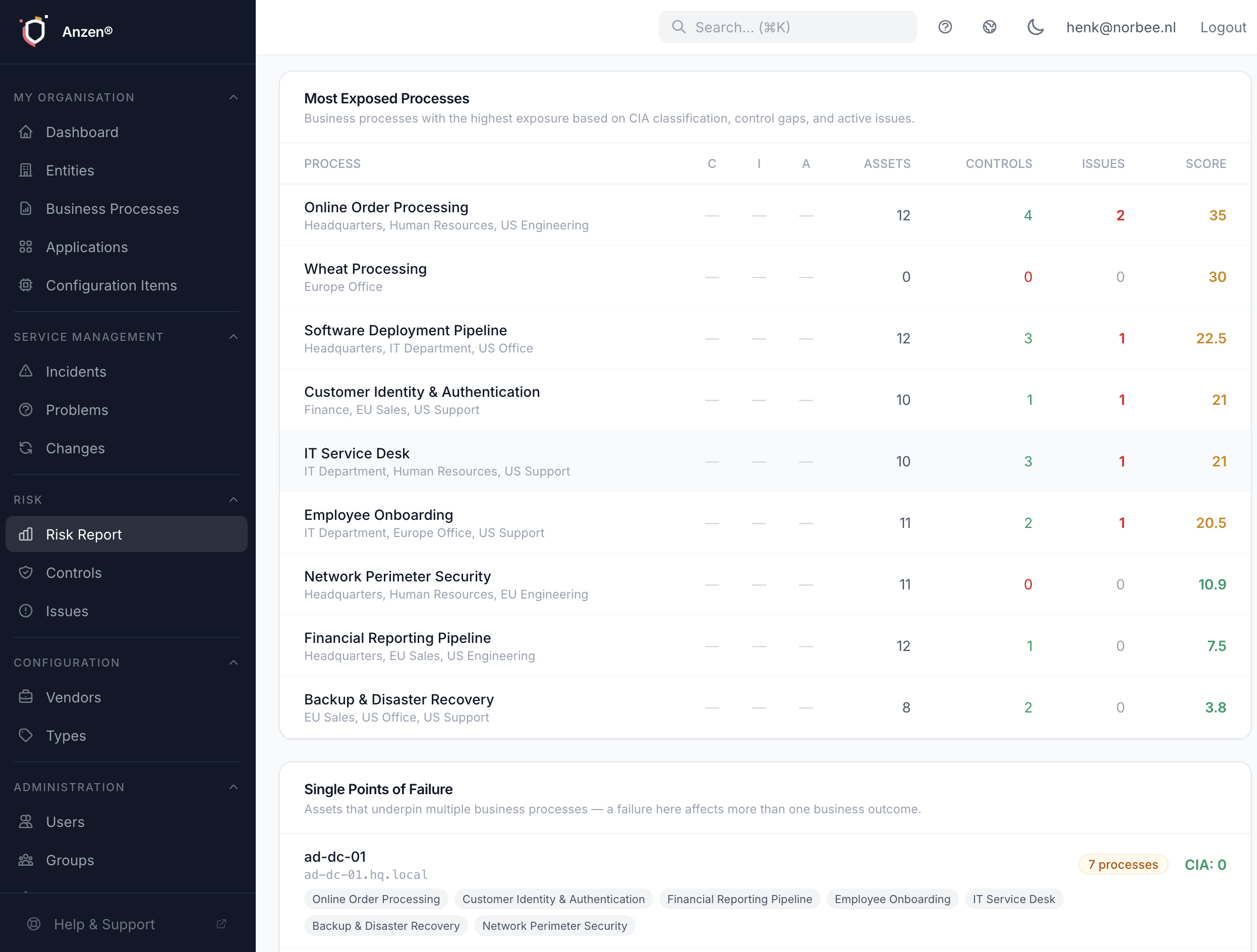This screenshot has height=952, width=1257.
Task: Click the Anzen shield logo
Action: click(x=33, y=31)
